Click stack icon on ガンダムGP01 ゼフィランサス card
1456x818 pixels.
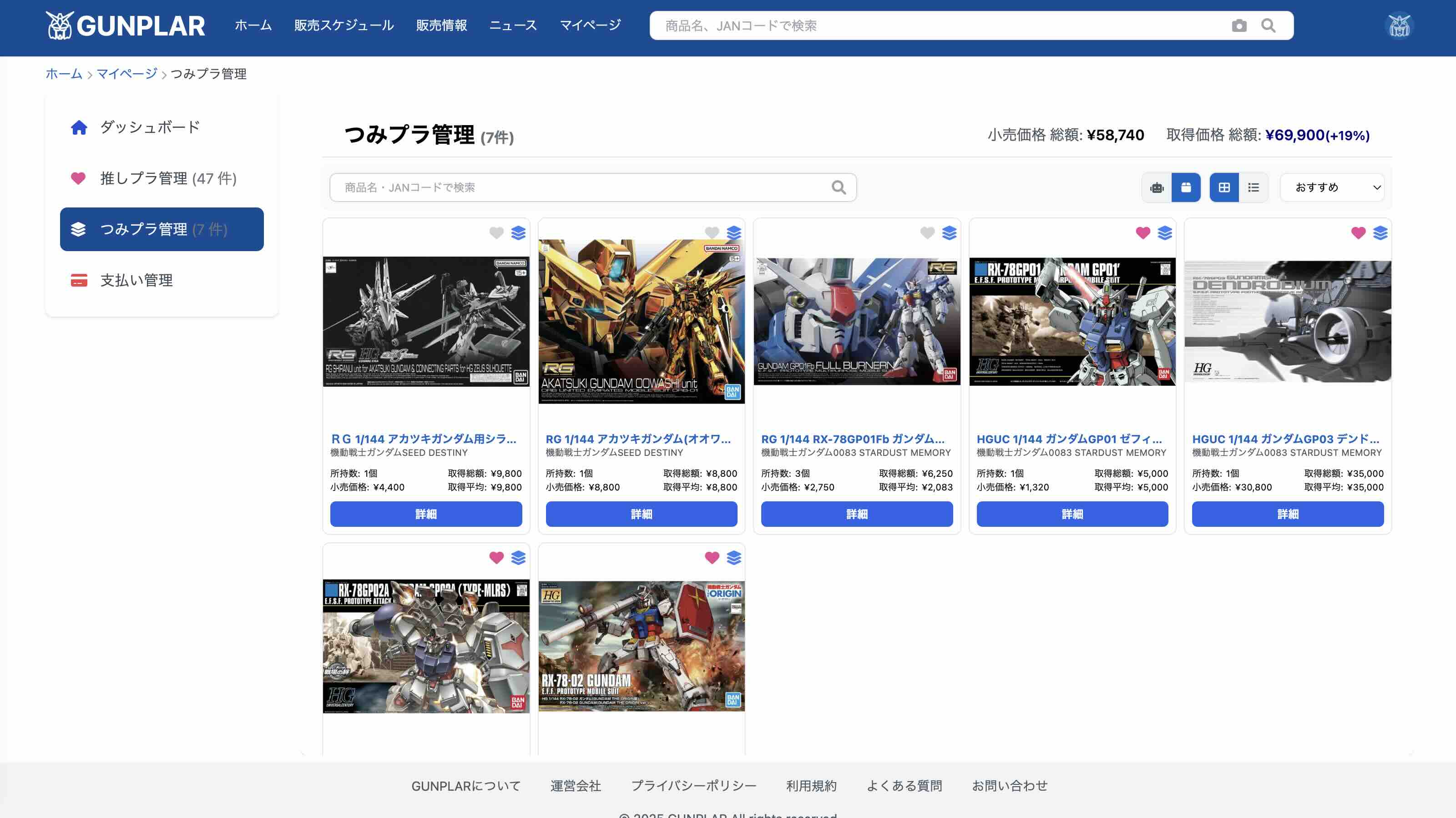pyautogui.click(x=1165, y=233)
